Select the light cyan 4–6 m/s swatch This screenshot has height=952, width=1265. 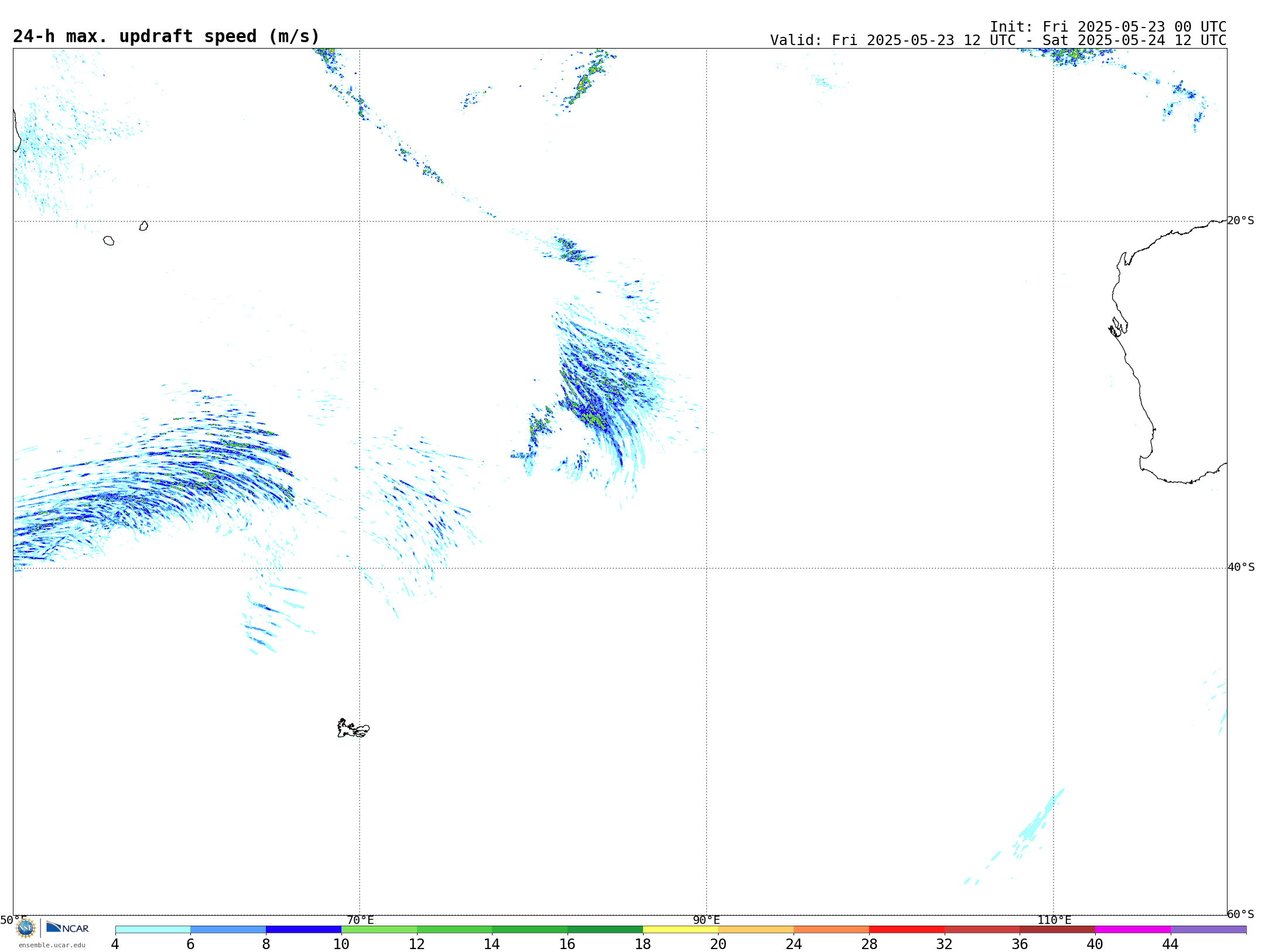pos(153,930)
